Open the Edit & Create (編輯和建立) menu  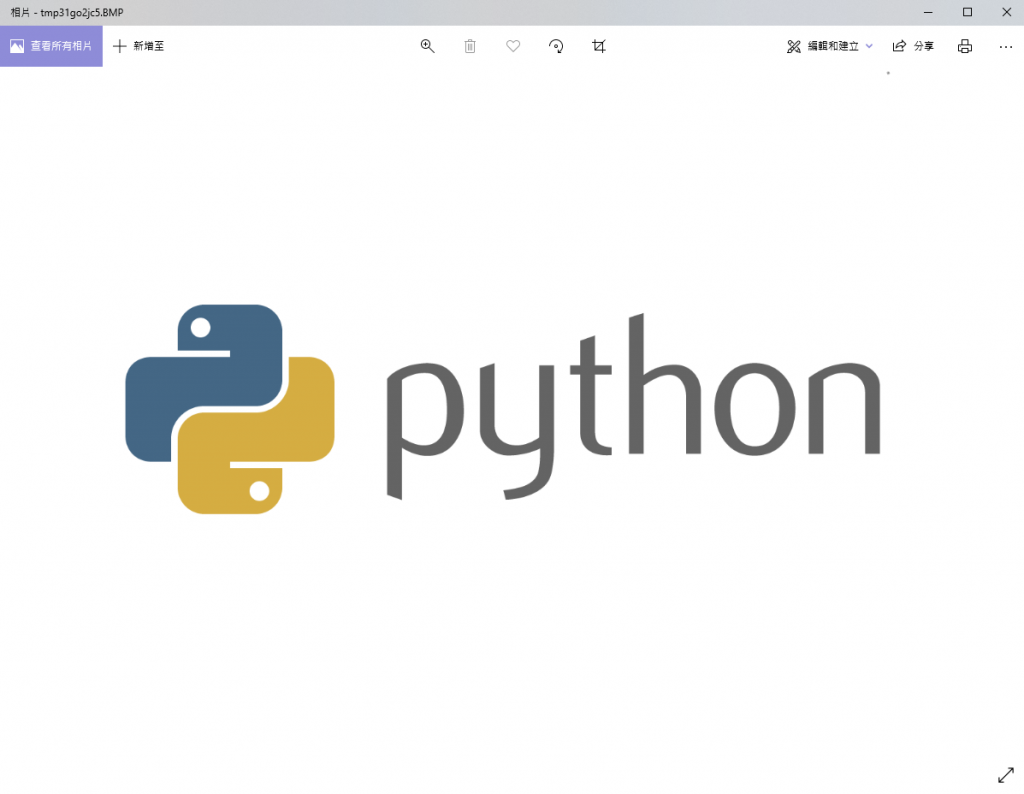click(829, 46)
